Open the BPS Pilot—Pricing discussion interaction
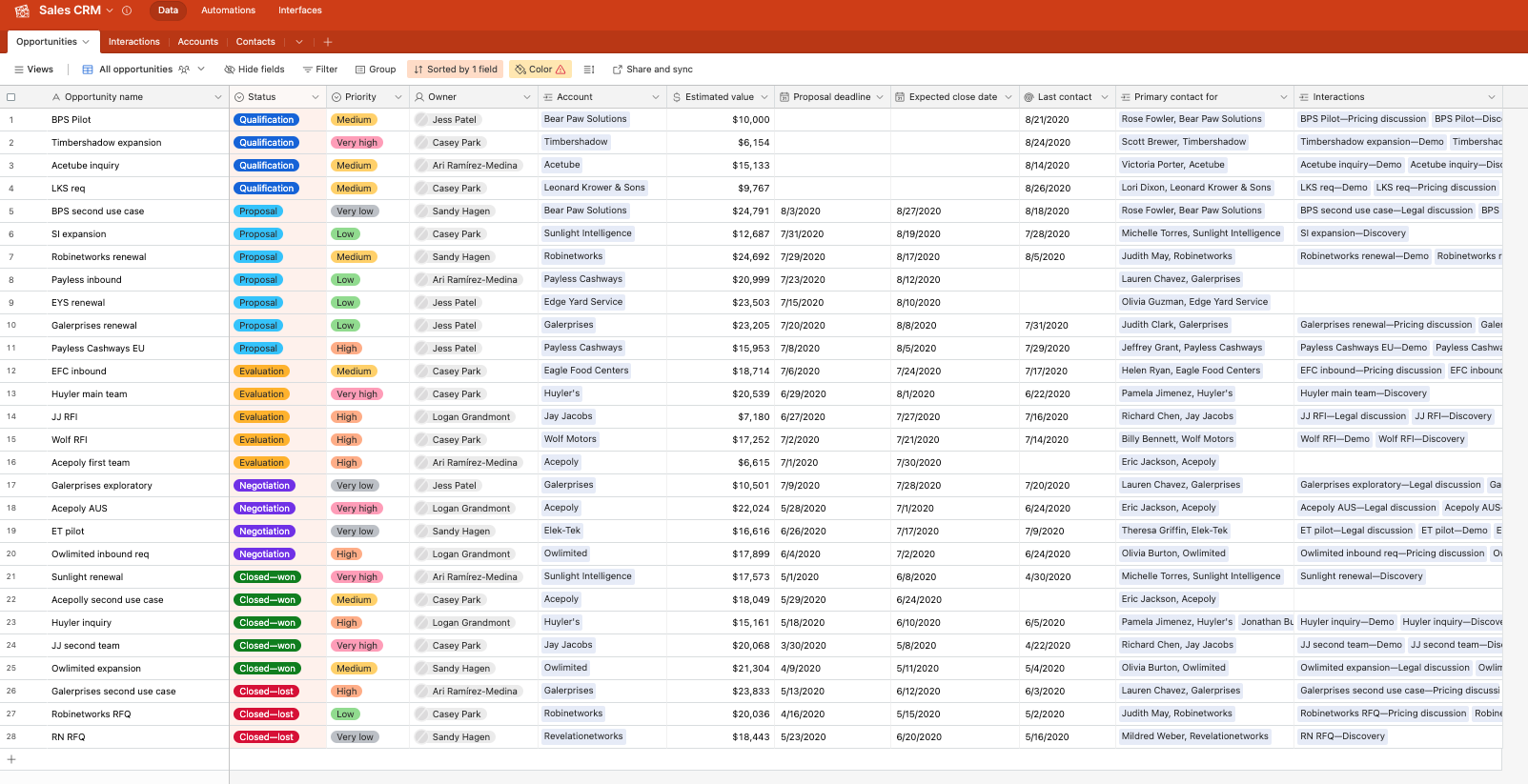 1363,119
